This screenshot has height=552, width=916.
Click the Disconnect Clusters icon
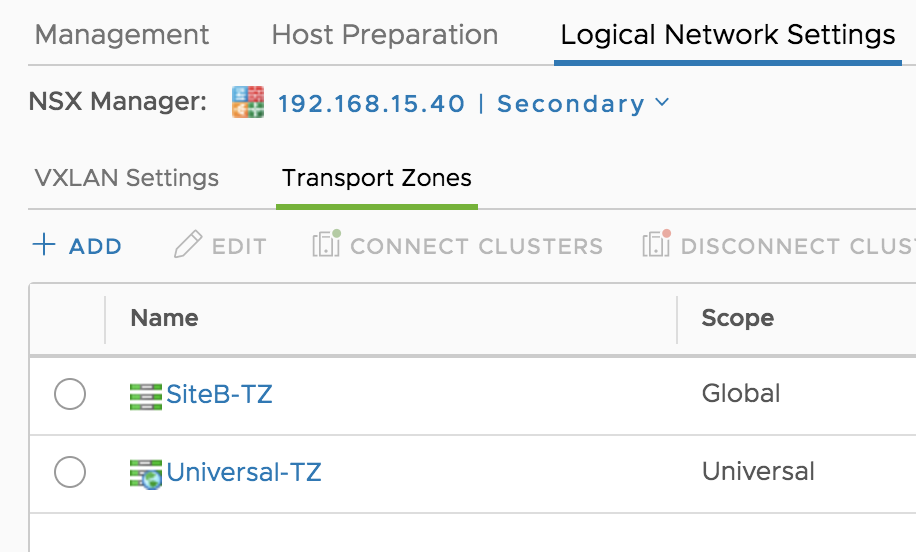(x=657, y=244)
